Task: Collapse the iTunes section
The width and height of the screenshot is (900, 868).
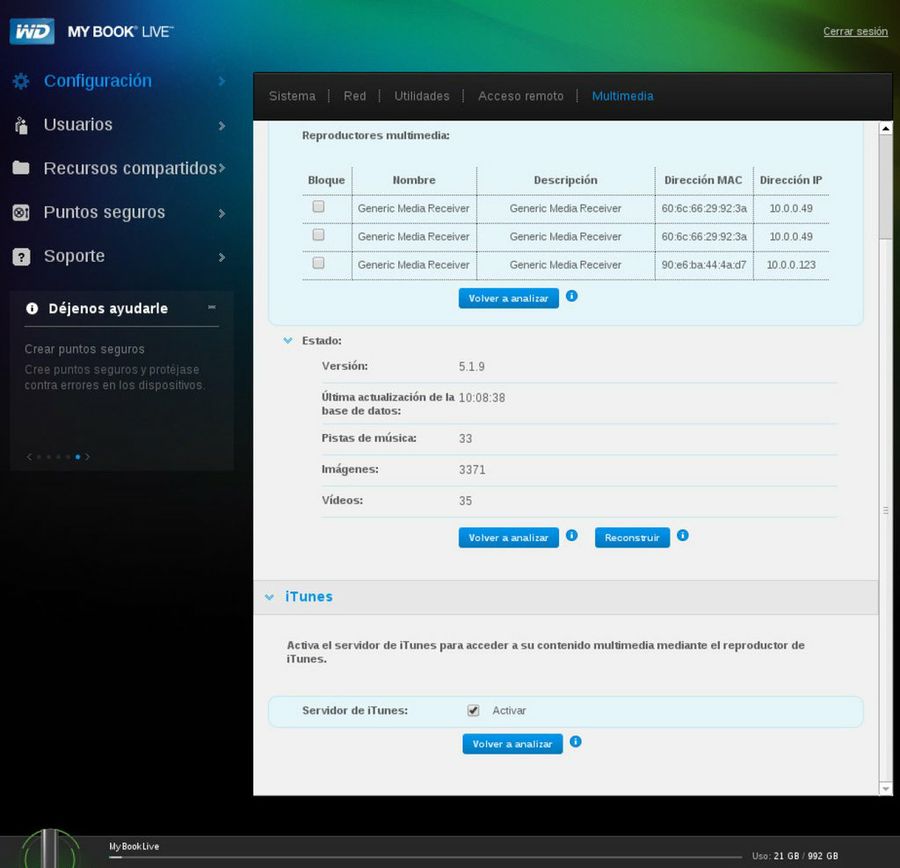Action: pyautogui.click(x=269, y=597)
